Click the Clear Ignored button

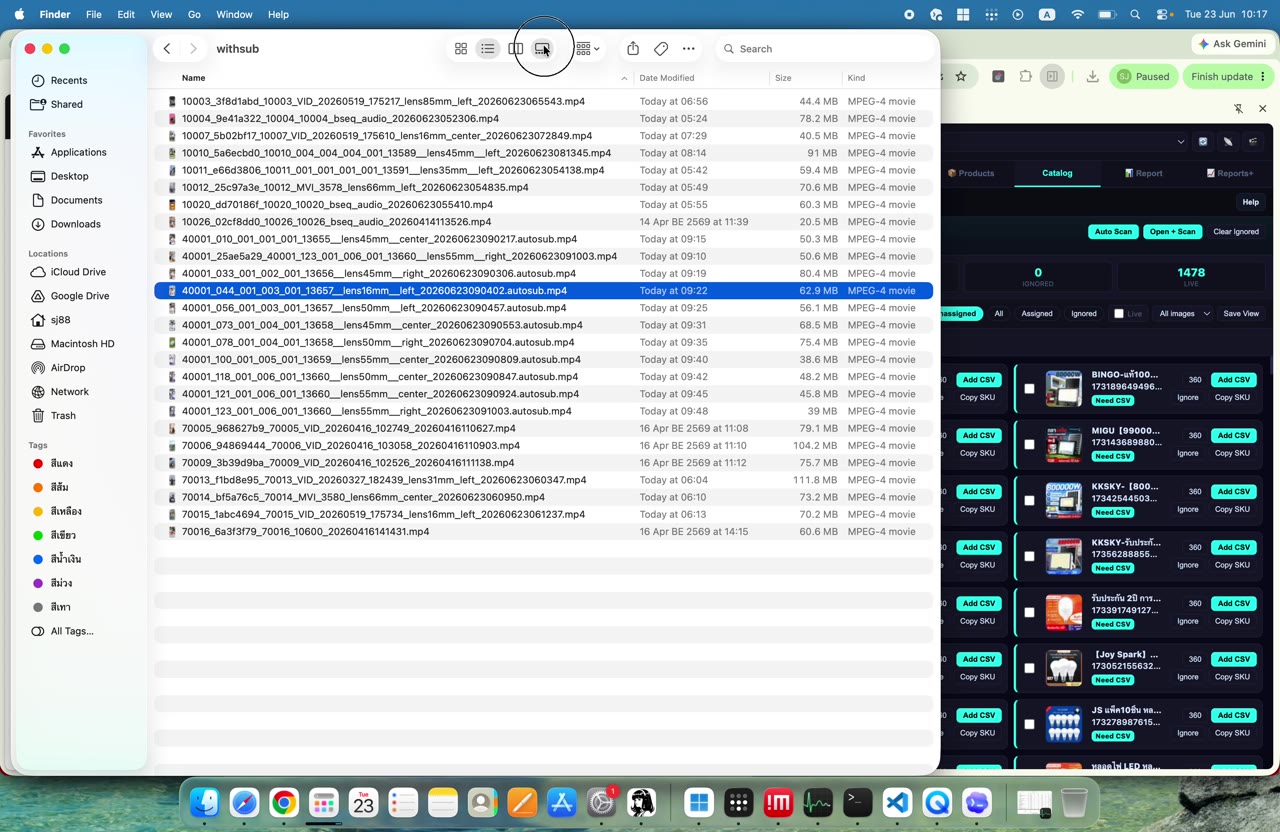tap(1236, 231)
